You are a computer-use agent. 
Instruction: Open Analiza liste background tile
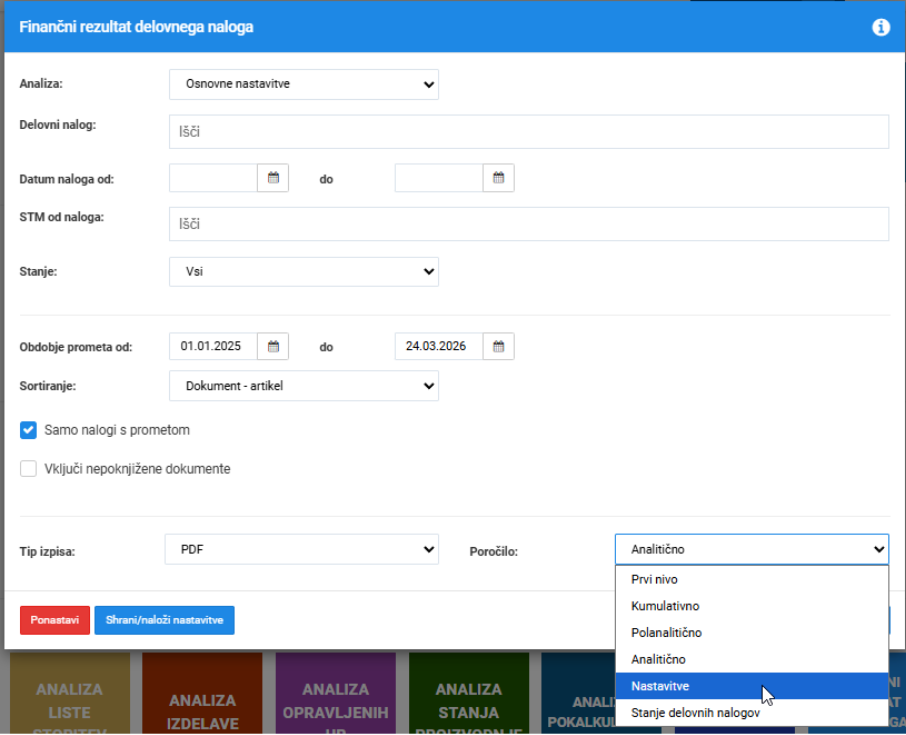[69, 693]
